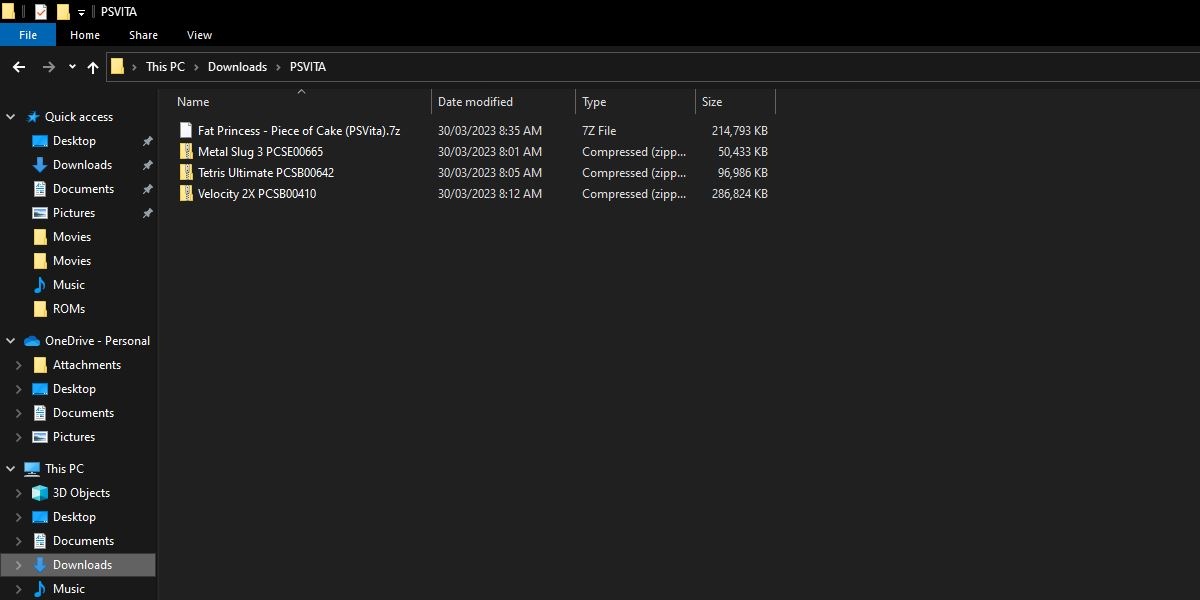
Task: Open Quick Access properties icon in title bar
Action: (41, 11)
